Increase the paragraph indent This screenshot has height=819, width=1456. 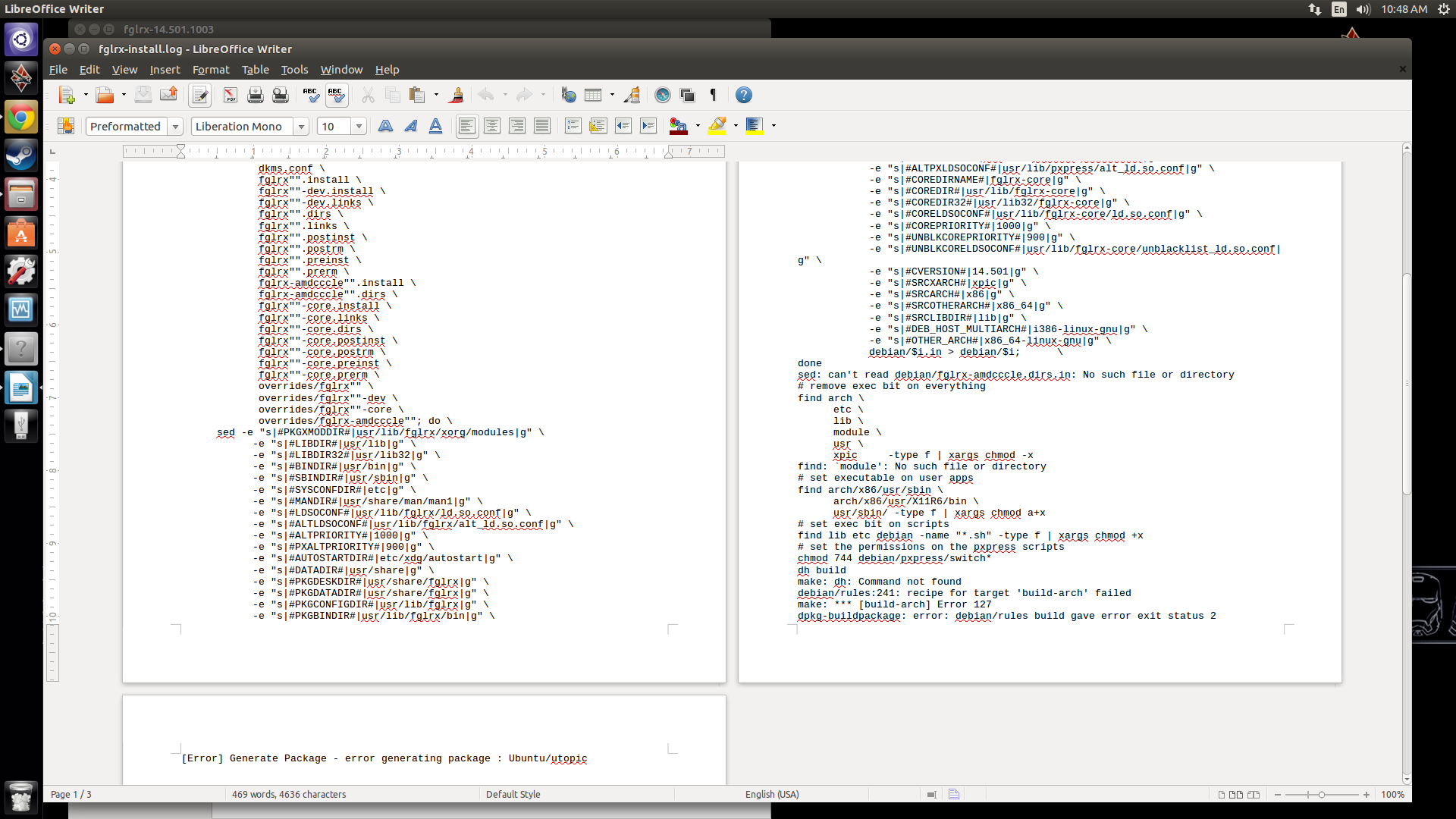click(x=648, y=126)
